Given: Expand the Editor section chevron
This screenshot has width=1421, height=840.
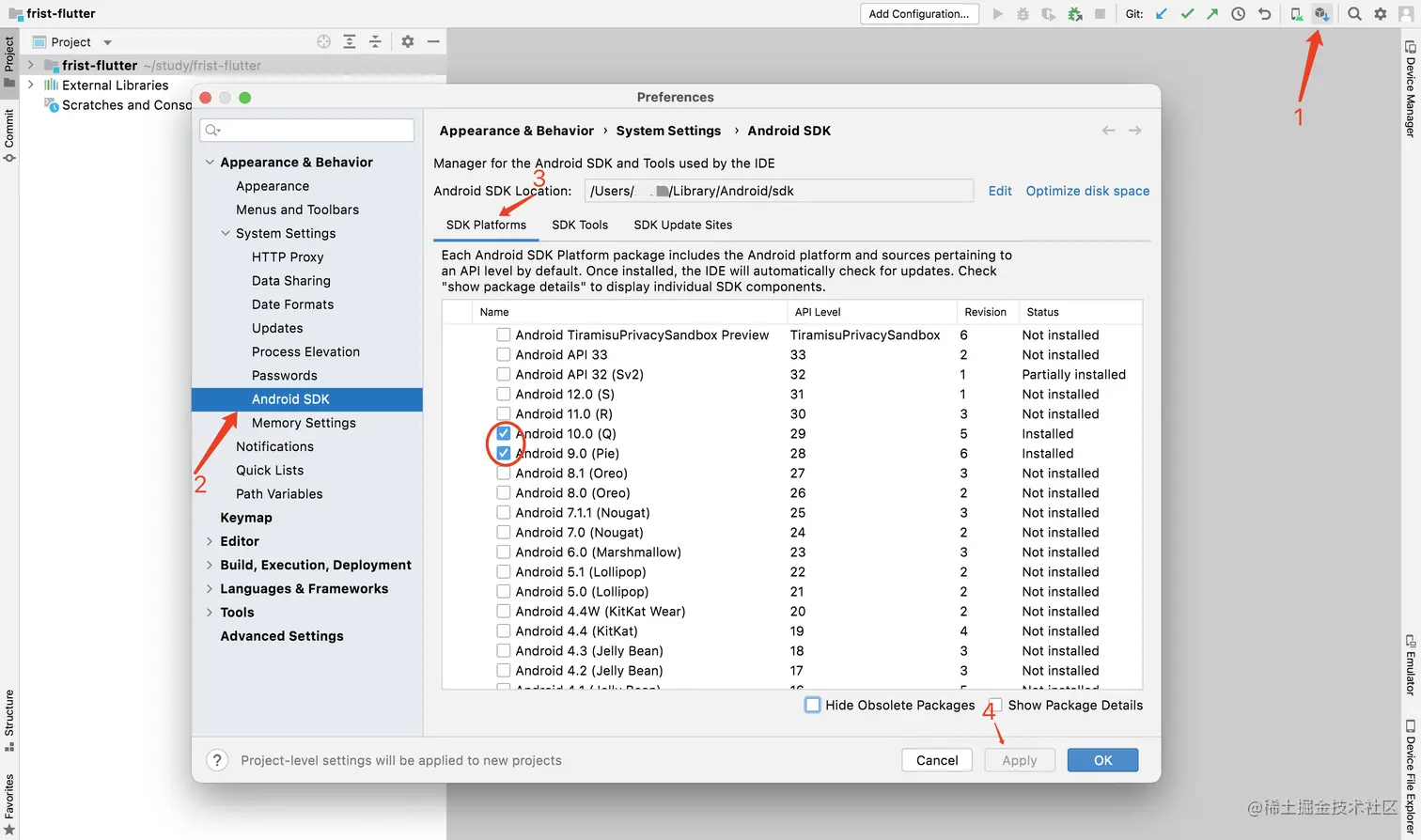Looking at the screenshot, I should point(209,541).
